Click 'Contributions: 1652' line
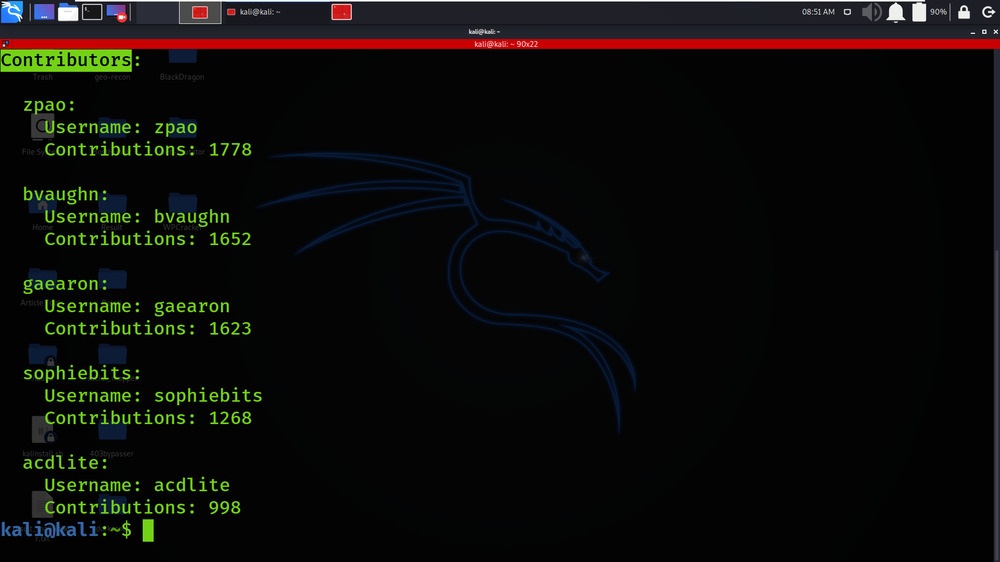Image resolution: width=1000 pixels, height=562 pixels. [148, 239]
